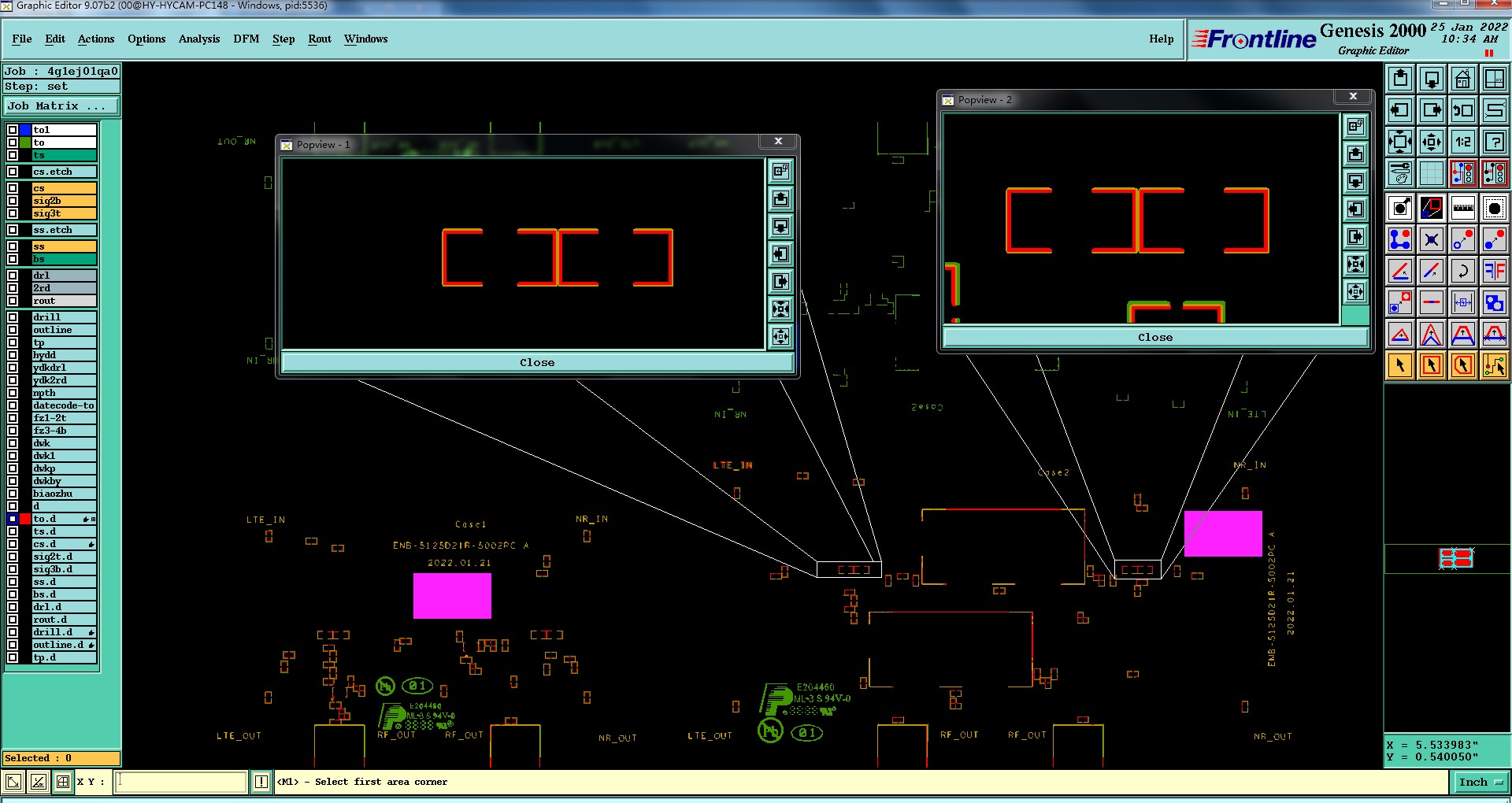Screen dimensions: 1512x803
Task: Choose the net selection arrow tool
Action: pos(1494,365)
